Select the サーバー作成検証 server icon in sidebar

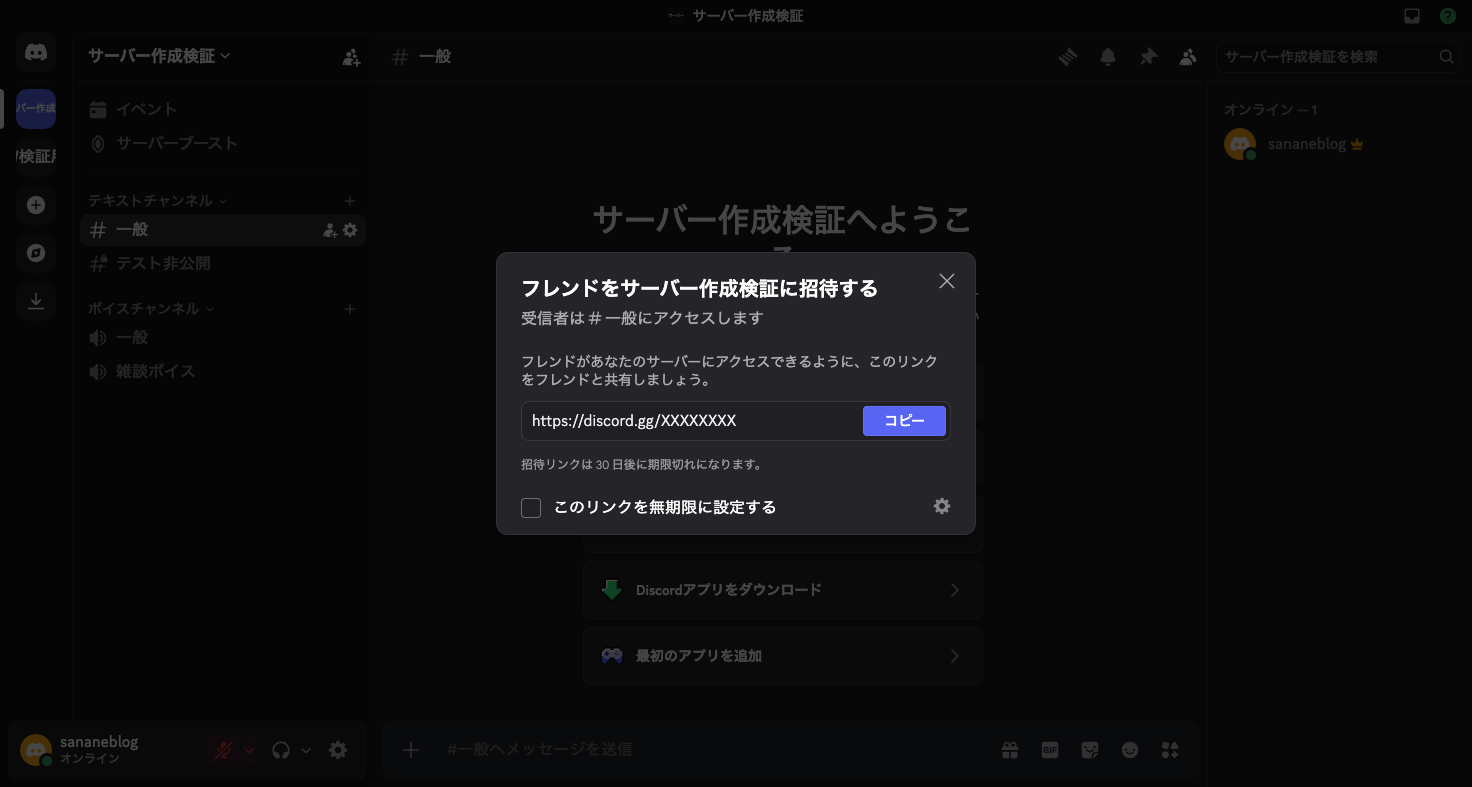pos(36,108)
